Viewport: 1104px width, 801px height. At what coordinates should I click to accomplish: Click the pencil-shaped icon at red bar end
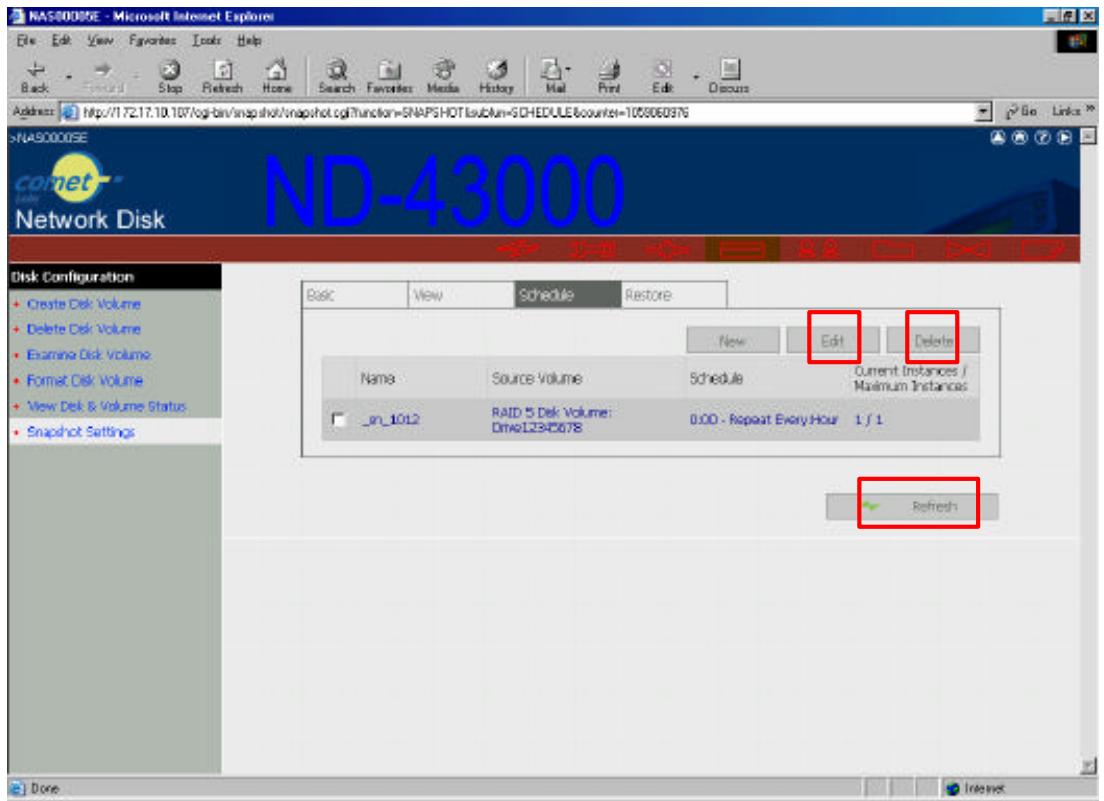coord(1043,249)
